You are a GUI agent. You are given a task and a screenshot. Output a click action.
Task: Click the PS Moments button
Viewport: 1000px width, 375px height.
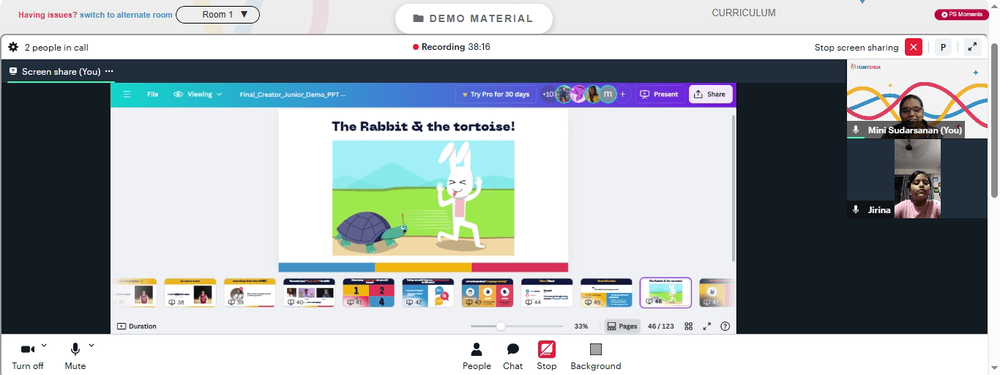pos(961,14)
